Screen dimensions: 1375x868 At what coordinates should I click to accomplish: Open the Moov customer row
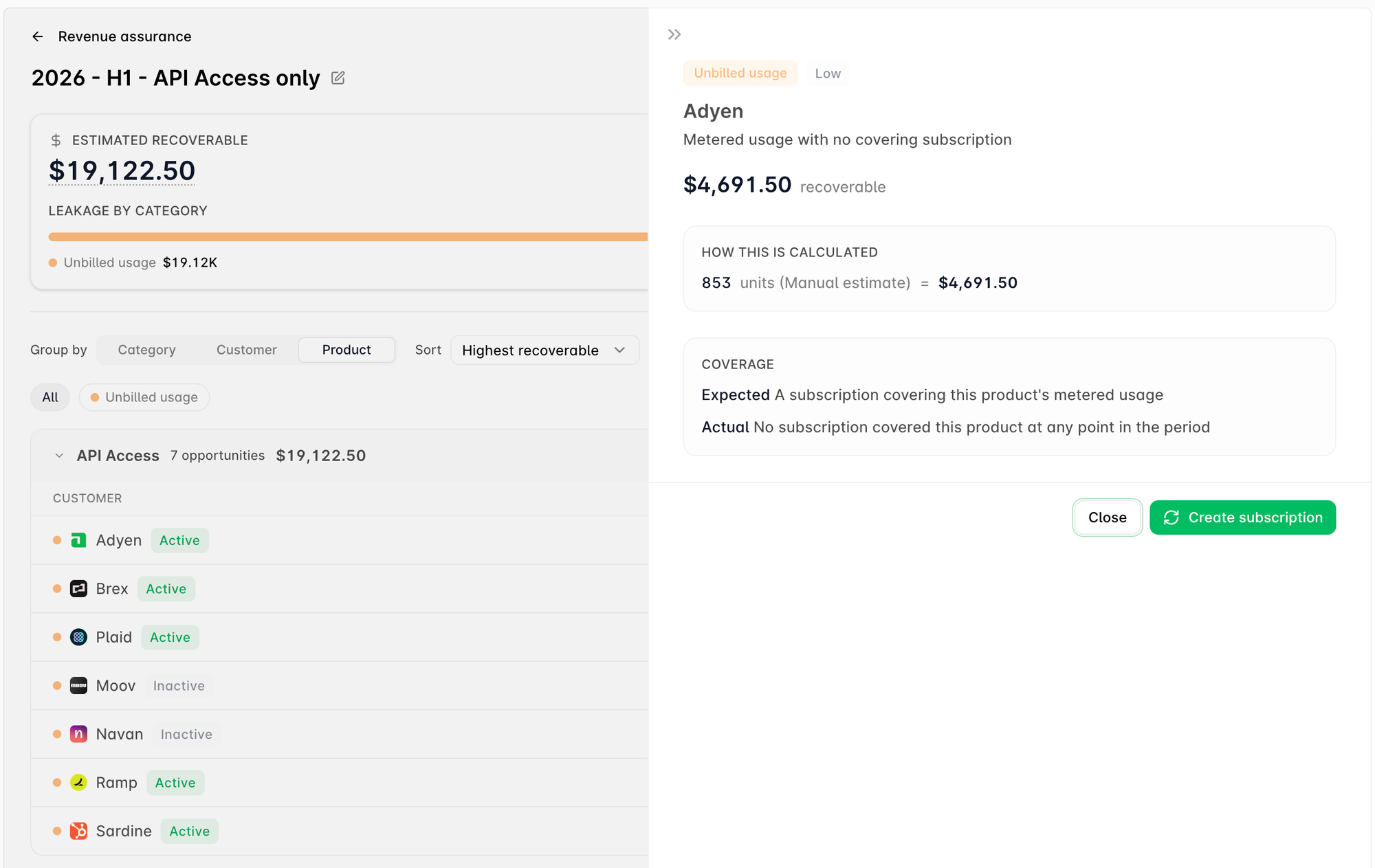pos(340,686)
